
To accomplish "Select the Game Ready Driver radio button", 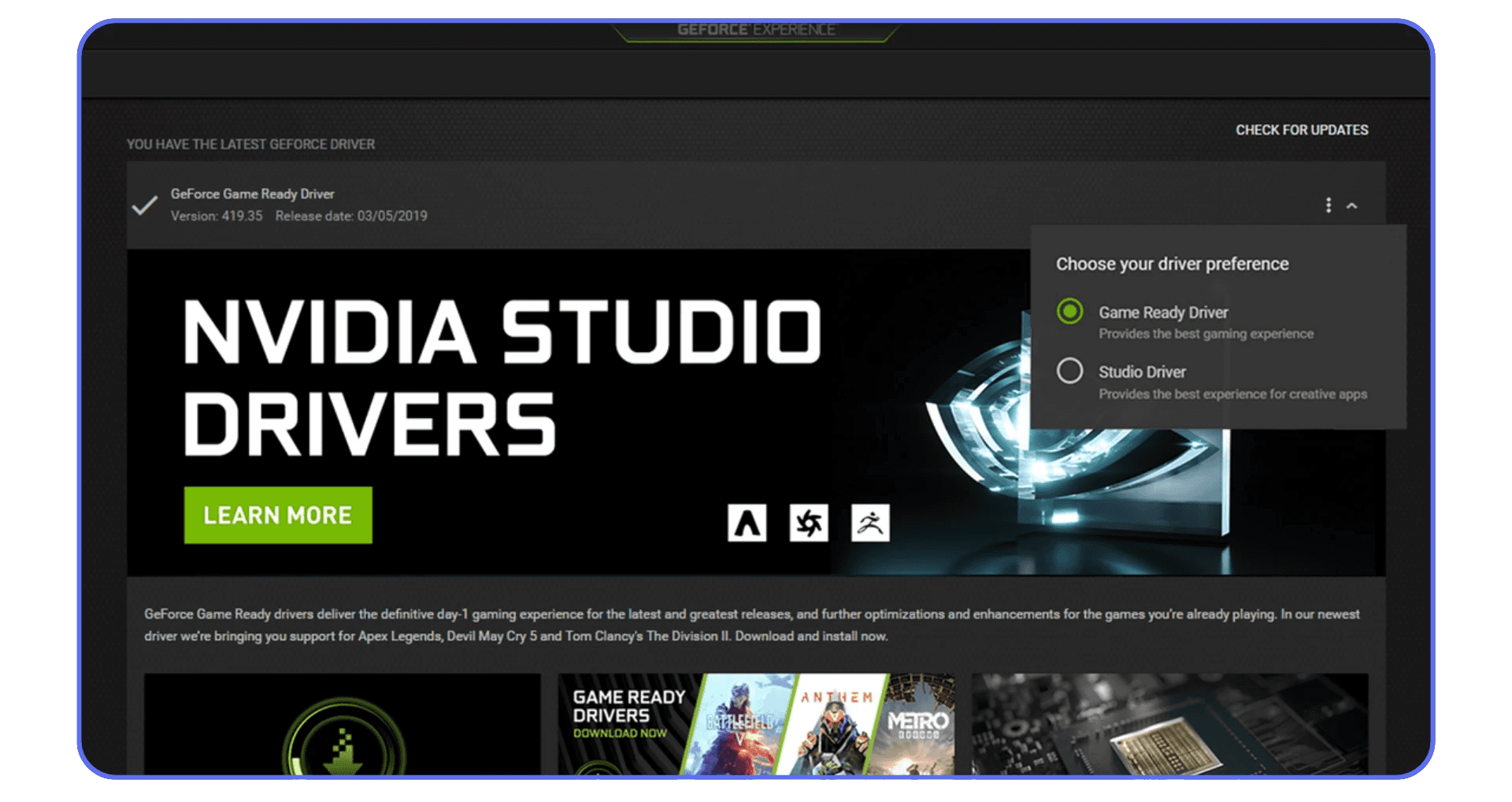I will [x=1069, y=312].
